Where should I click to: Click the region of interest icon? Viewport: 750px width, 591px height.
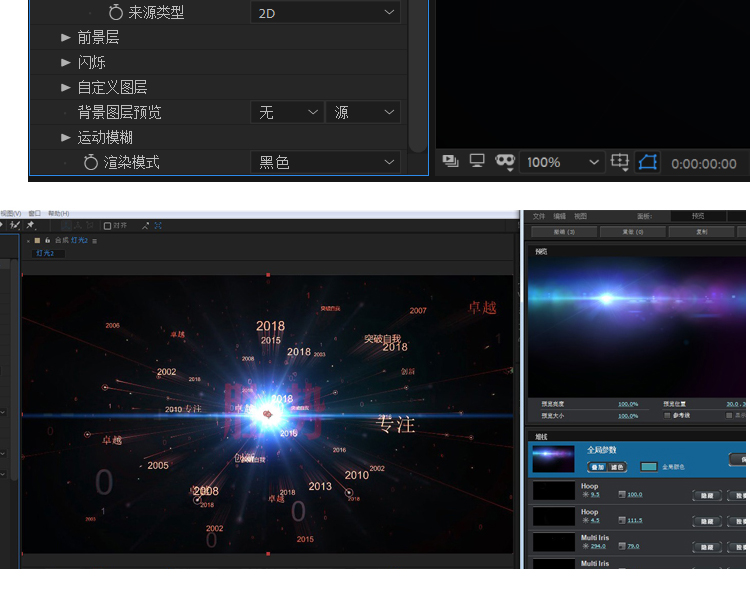point(620,162)
